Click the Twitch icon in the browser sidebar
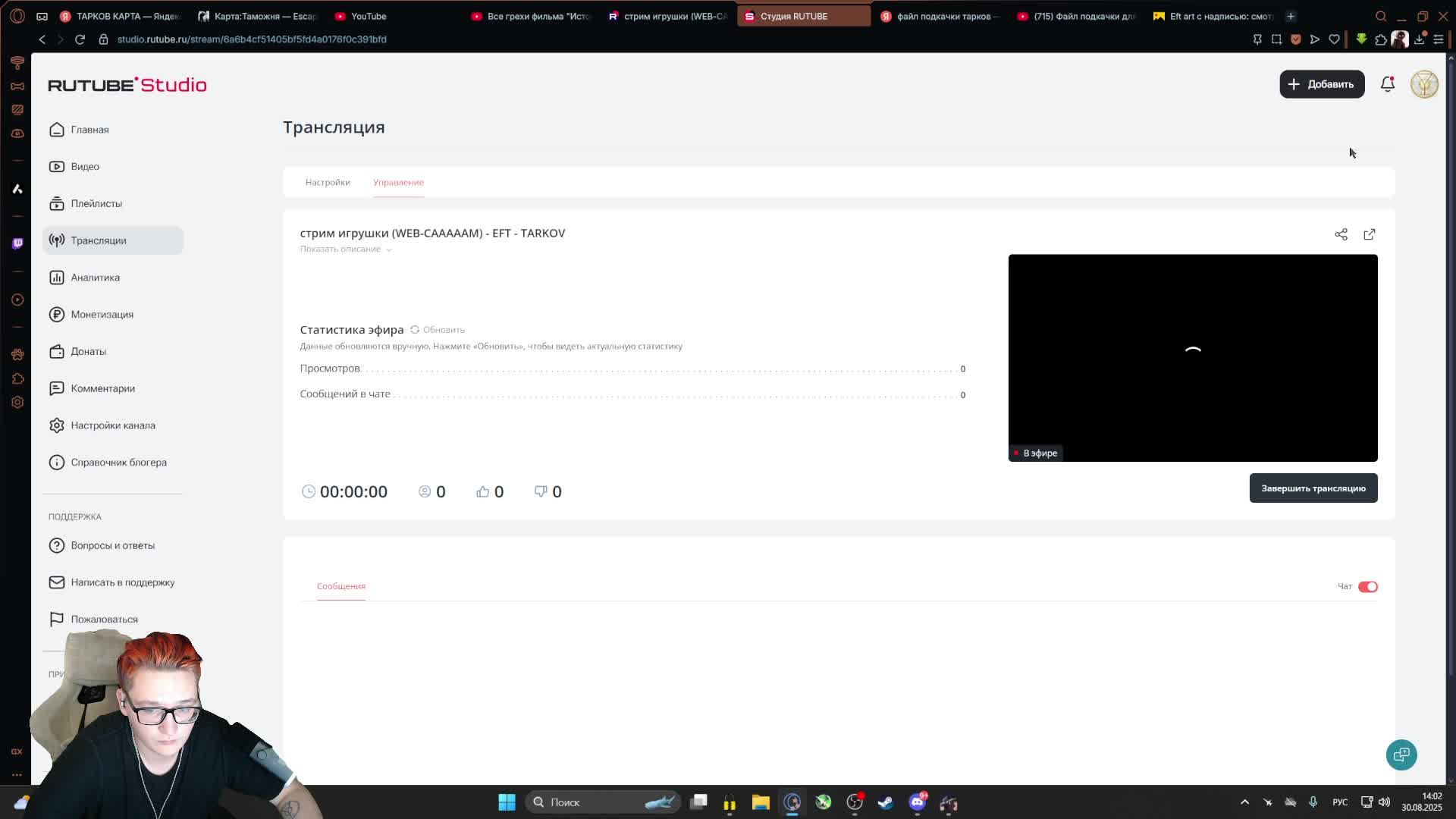1456x819 pixels. [x=17, y=243]
